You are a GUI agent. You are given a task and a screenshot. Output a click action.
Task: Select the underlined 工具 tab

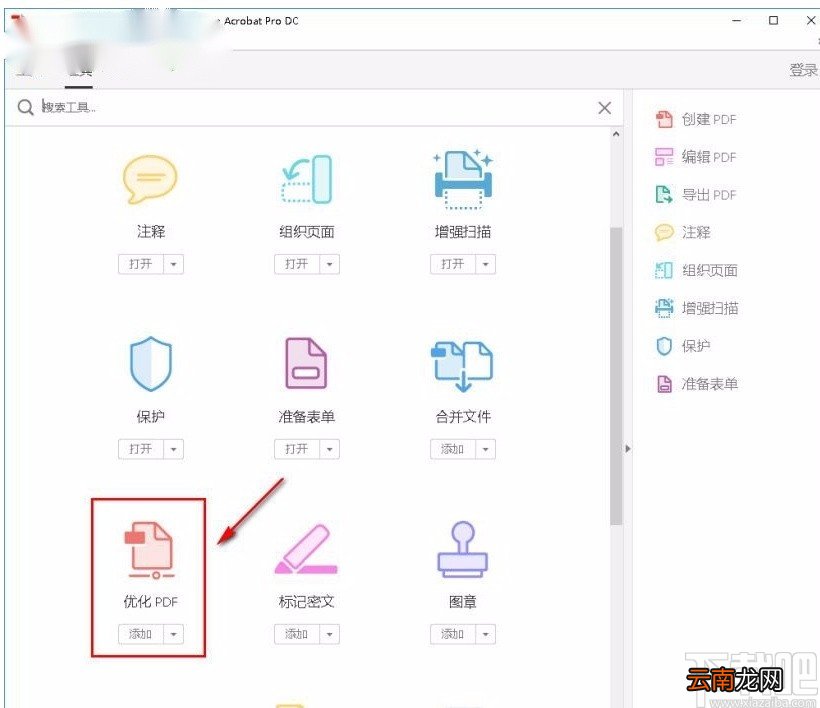80,72
